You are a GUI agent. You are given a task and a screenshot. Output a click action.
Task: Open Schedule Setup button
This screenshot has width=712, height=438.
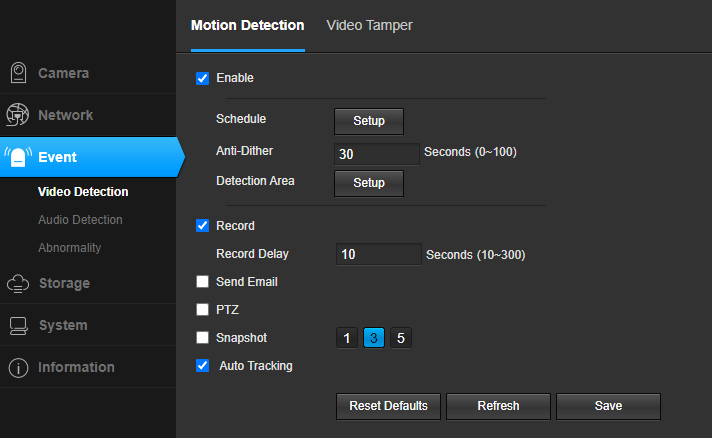pos(369,121)
